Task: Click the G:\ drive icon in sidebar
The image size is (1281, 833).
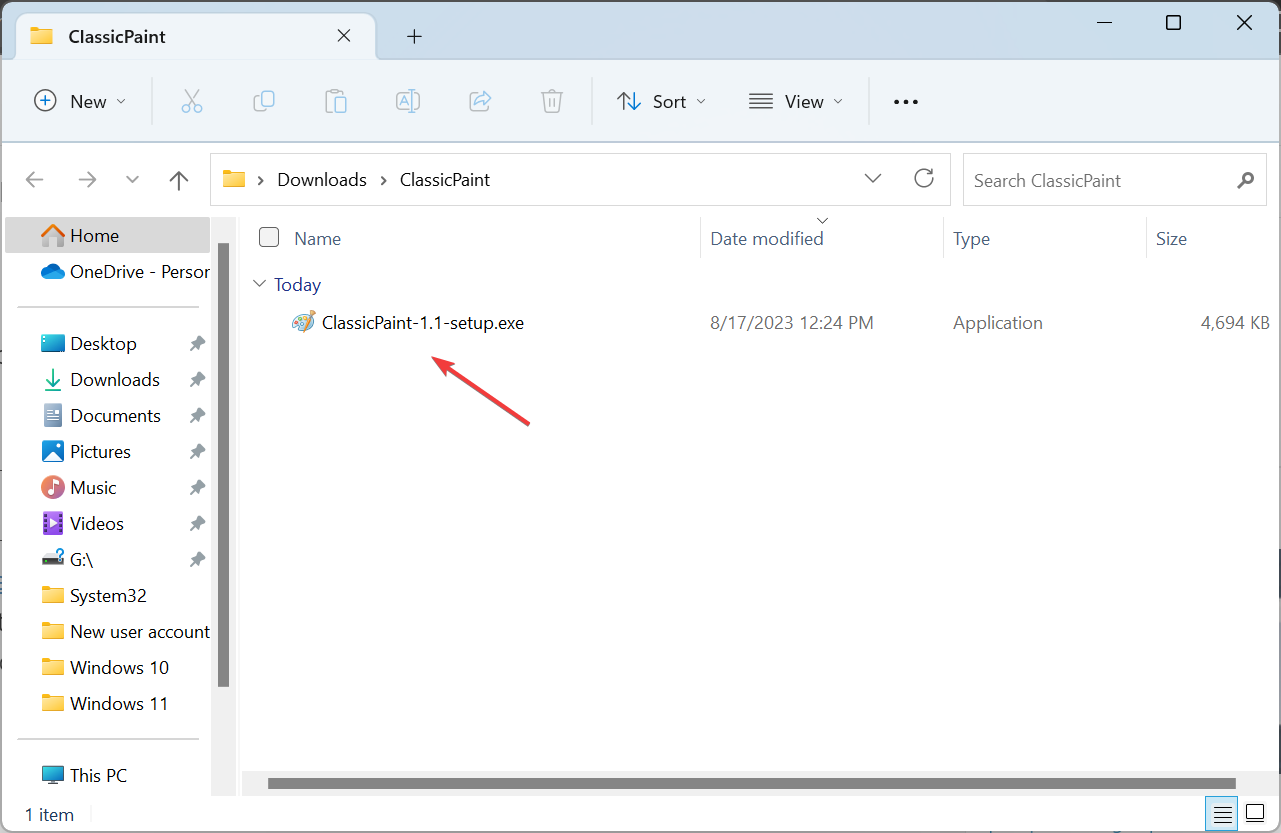Action: [x=53, y=559]
